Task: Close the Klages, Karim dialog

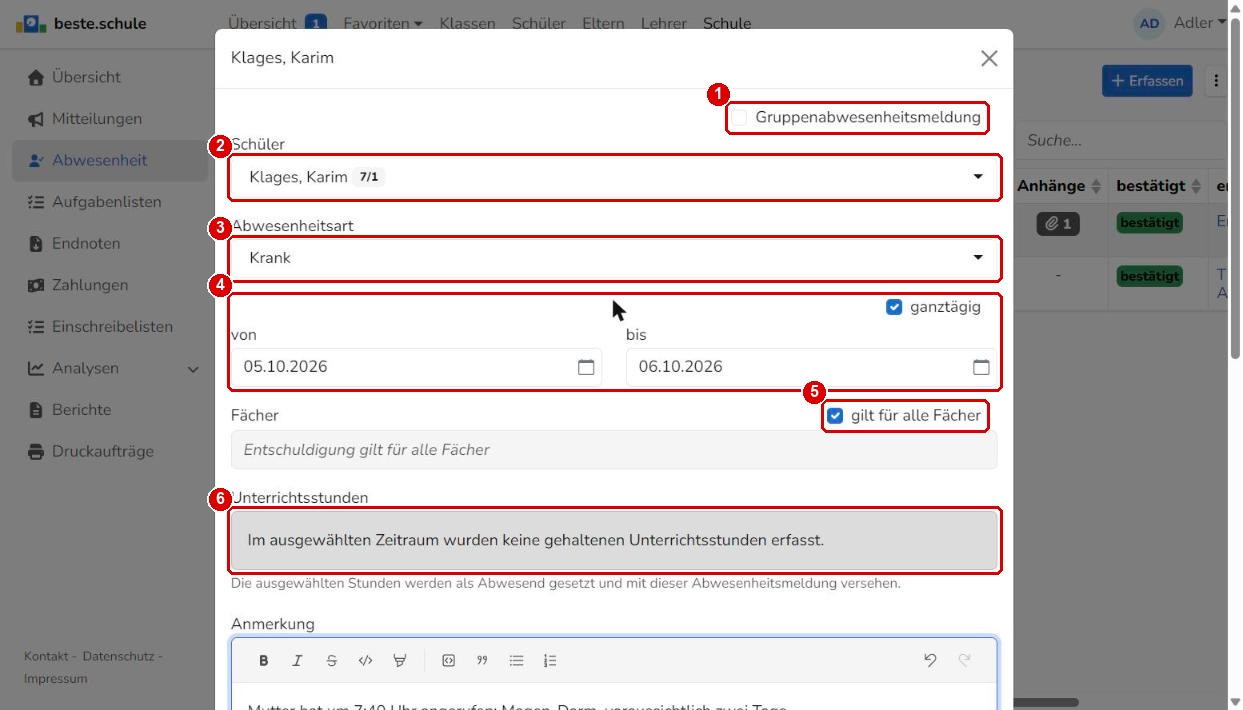Action: [989, 58]
